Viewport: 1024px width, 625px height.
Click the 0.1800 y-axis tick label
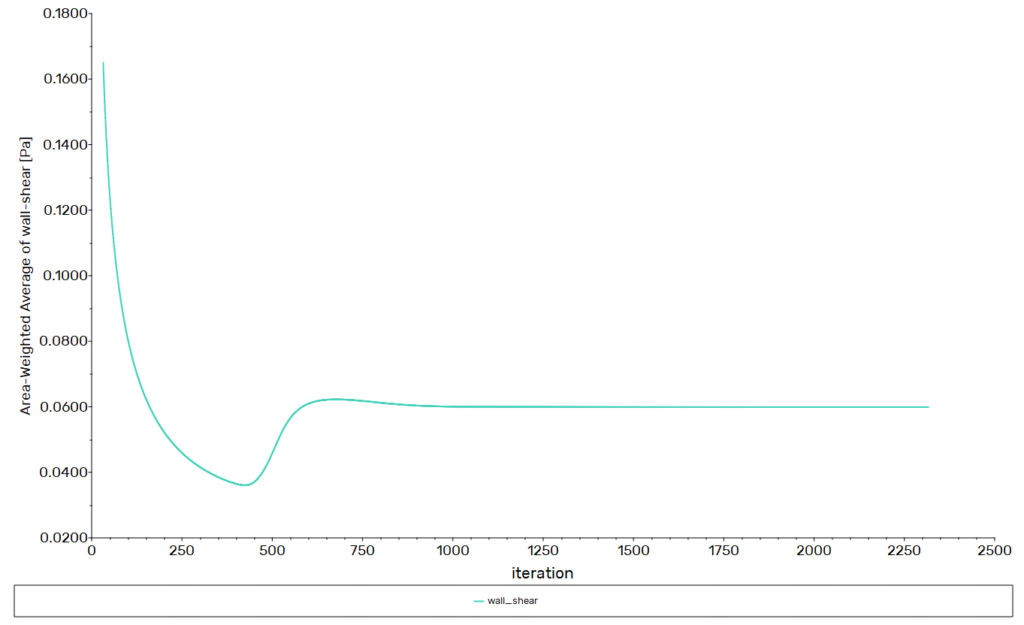[x=64, y=14]
